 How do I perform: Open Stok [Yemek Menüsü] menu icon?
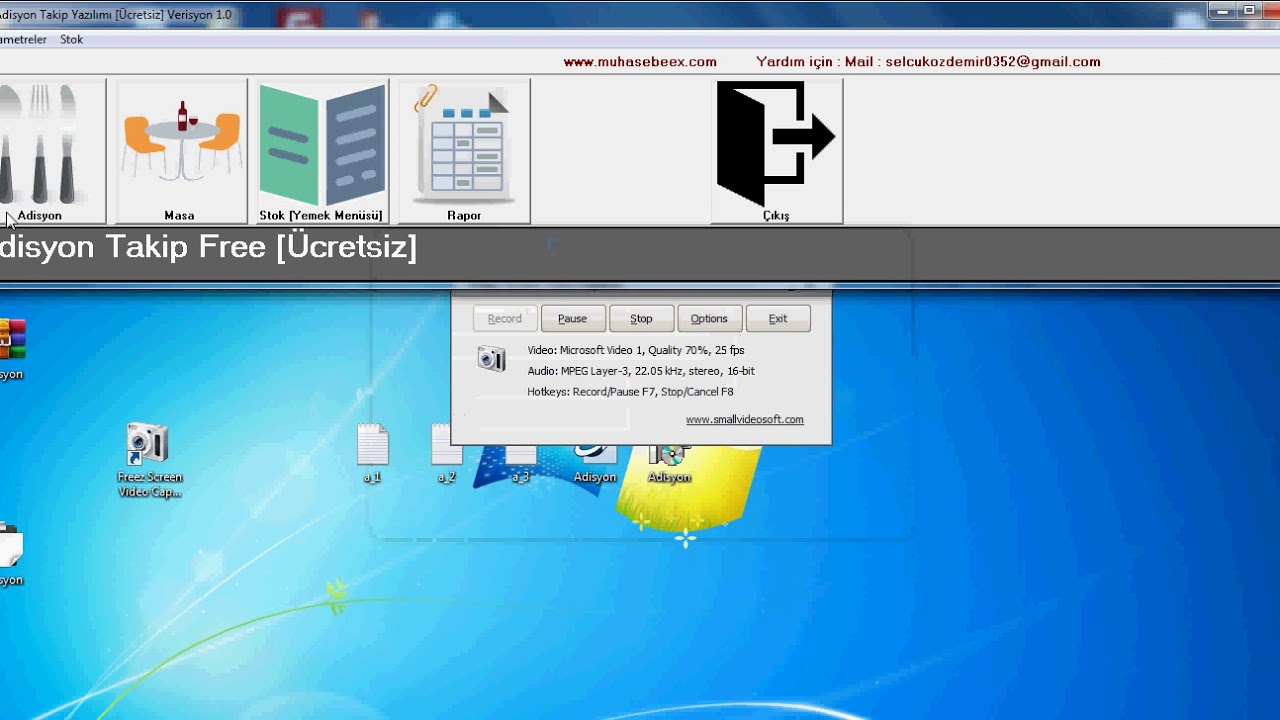(x=322, y=151)
